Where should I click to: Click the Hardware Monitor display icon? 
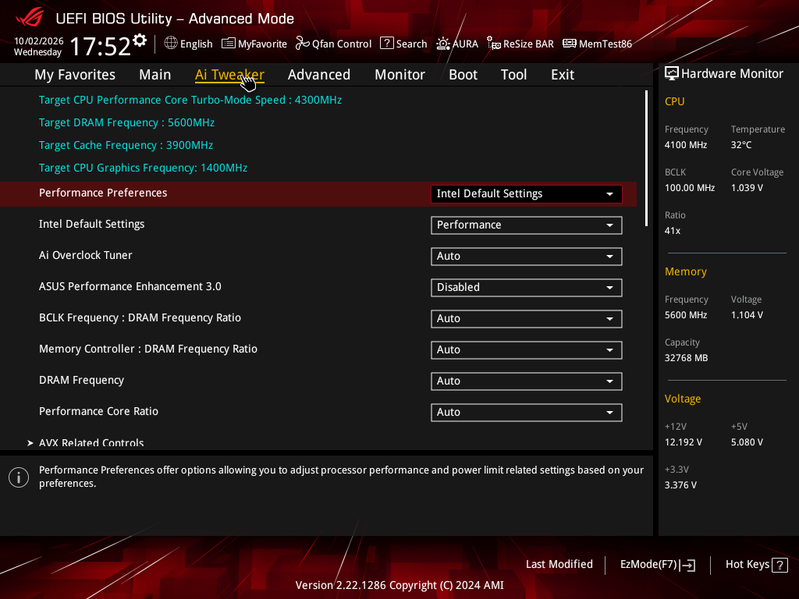point(672,73)
